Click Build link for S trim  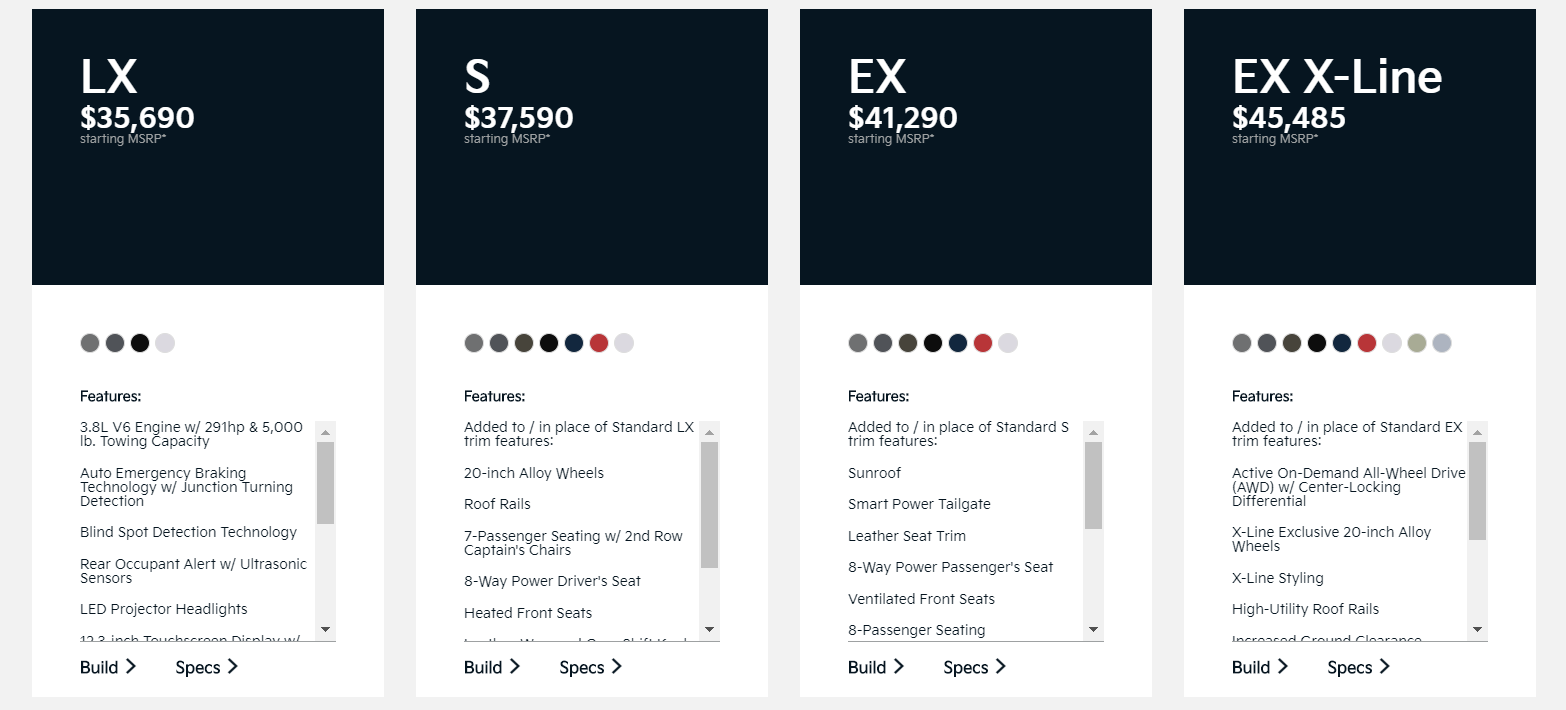click(x=492, y=667)
